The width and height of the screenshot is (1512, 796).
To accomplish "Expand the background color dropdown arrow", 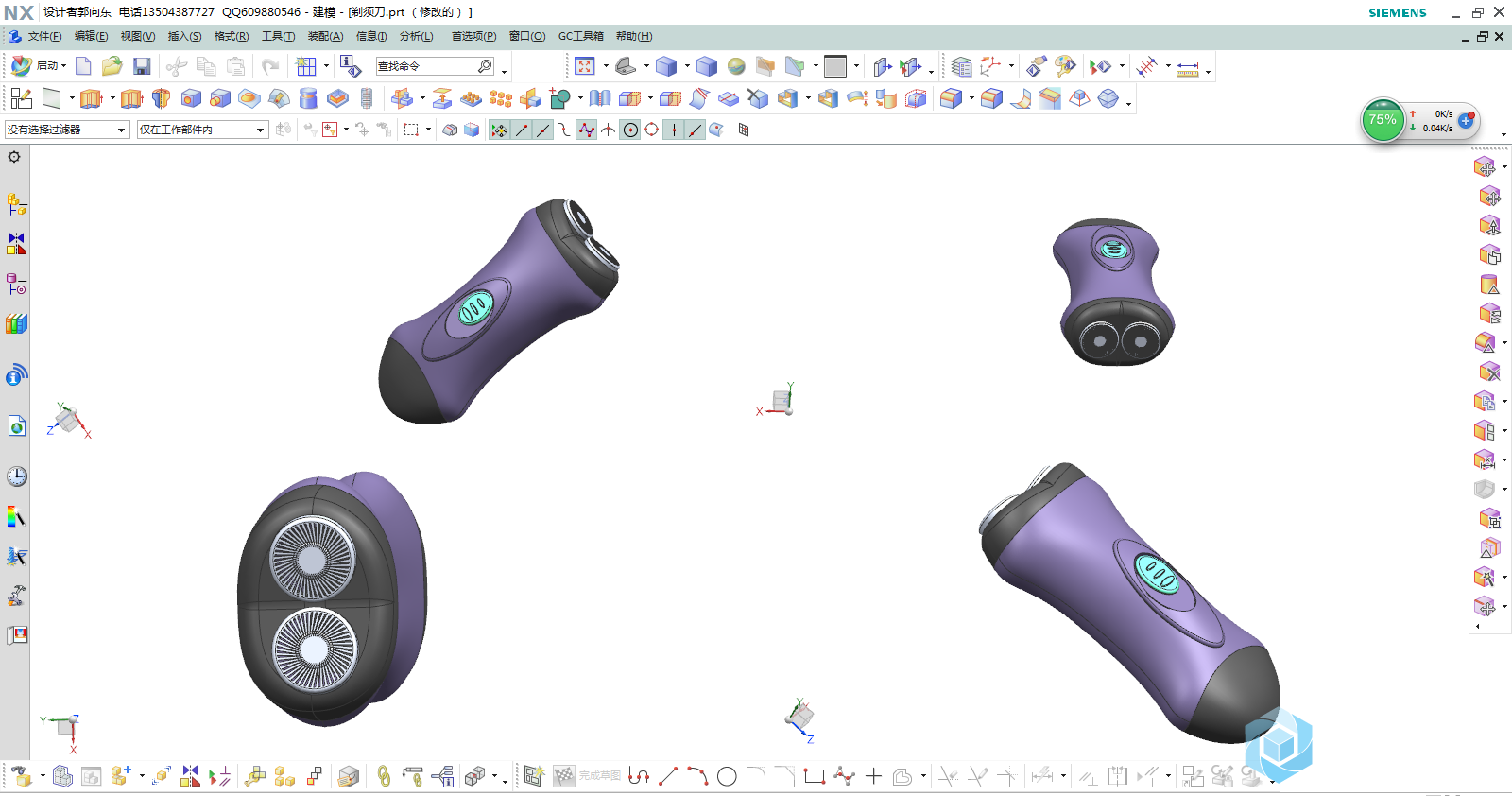I will (856, 66).
